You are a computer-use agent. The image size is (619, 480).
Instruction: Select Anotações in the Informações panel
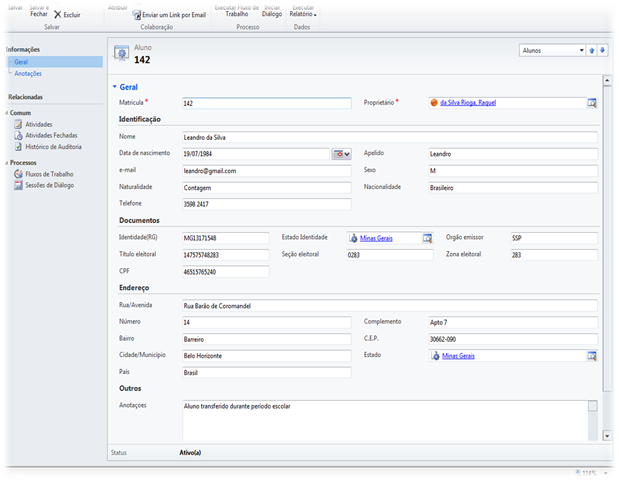tap(28, 74)
